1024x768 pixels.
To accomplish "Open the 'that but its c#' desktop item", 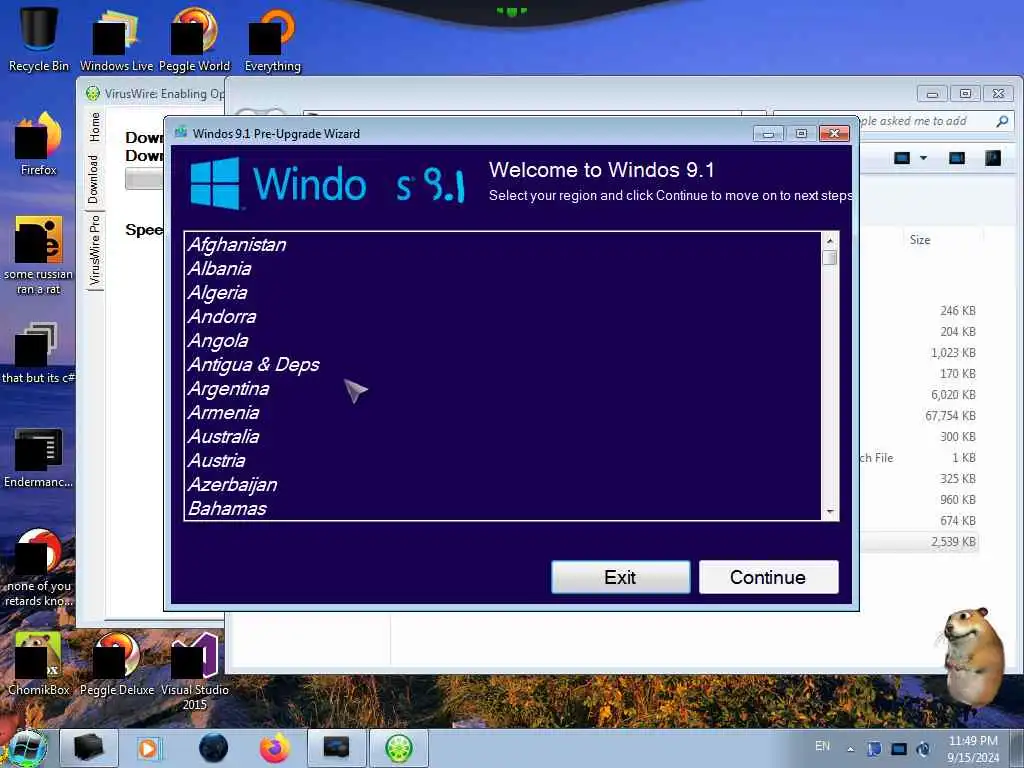I will pos(39,353).
